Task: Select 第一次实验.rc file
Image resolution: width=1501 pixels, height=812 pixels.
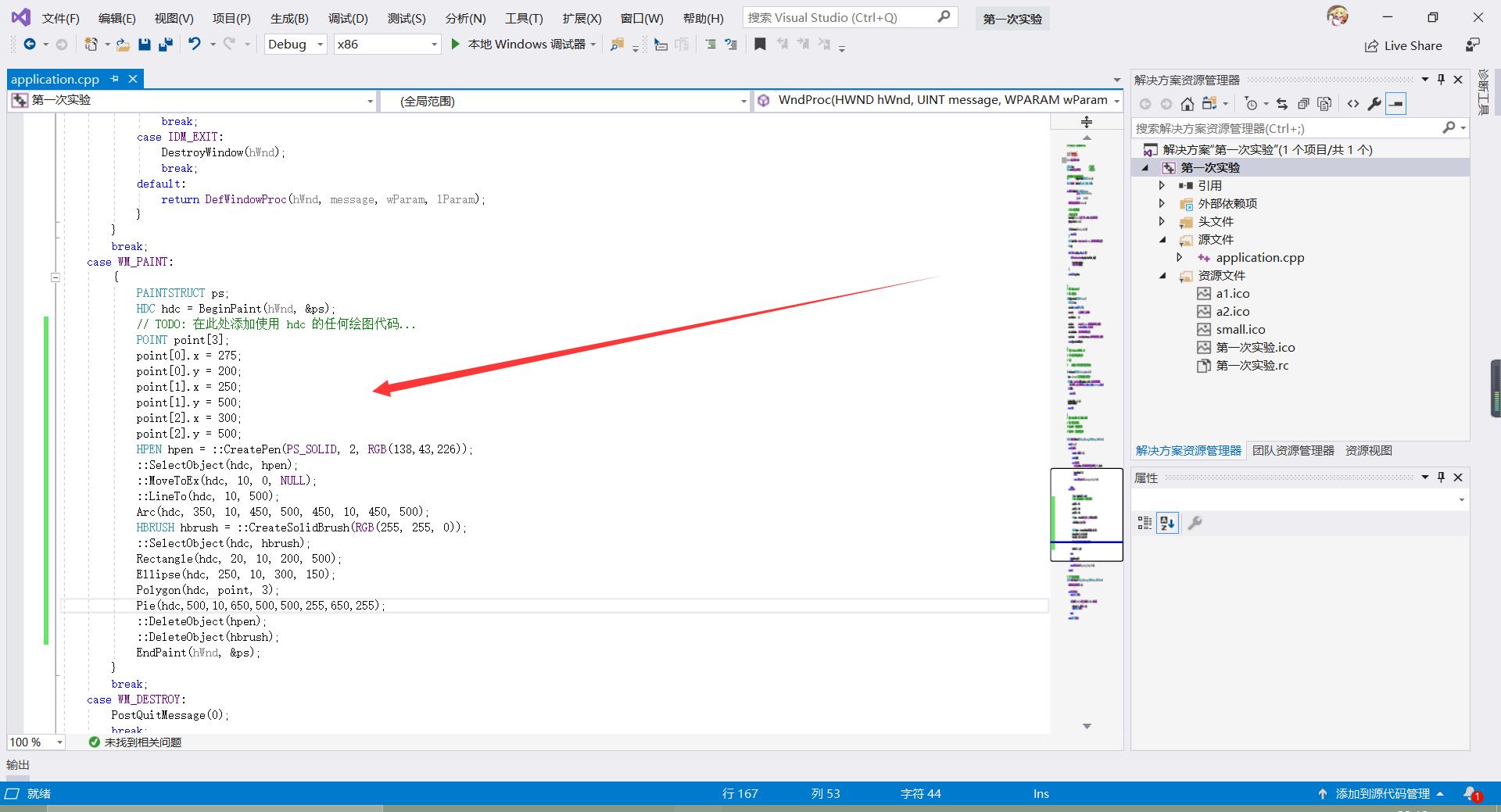Action: (x=1252, y=366)
